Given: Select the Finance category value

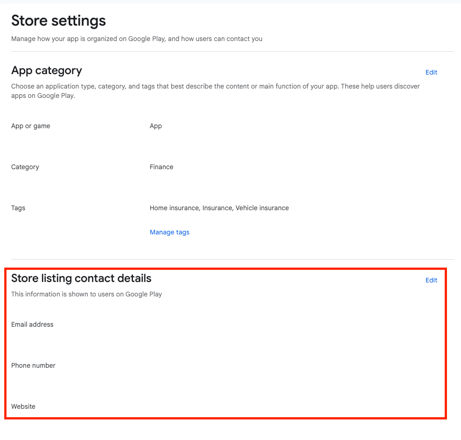Looking at the screenshot, I should coord(161,167).
